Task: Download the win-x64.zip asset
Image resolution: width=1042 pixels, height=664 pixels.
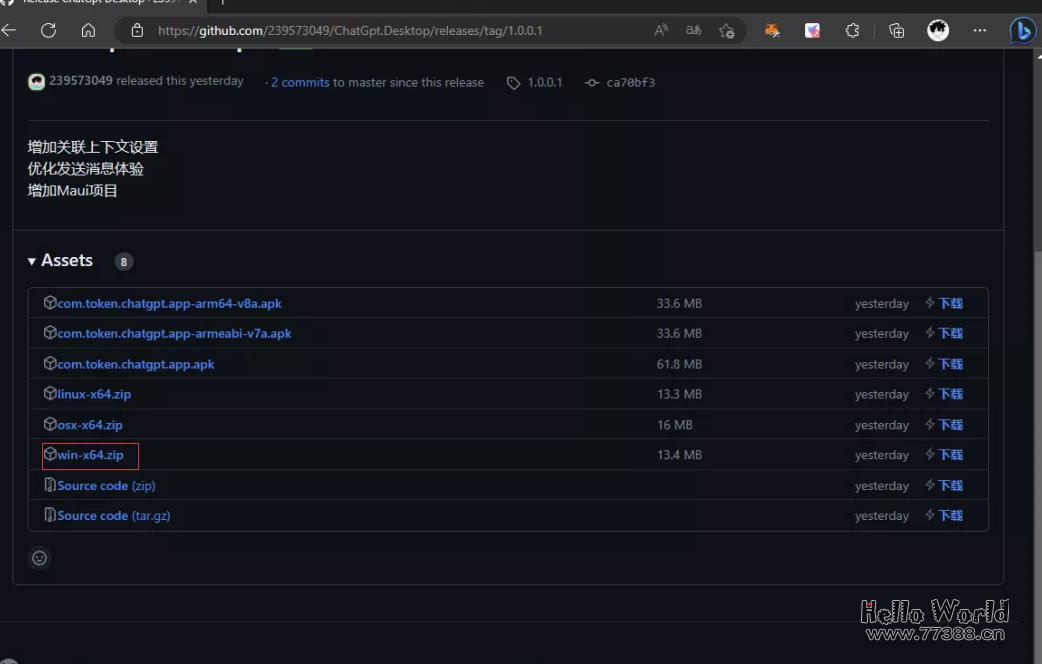Action: [x=90, y=455]
